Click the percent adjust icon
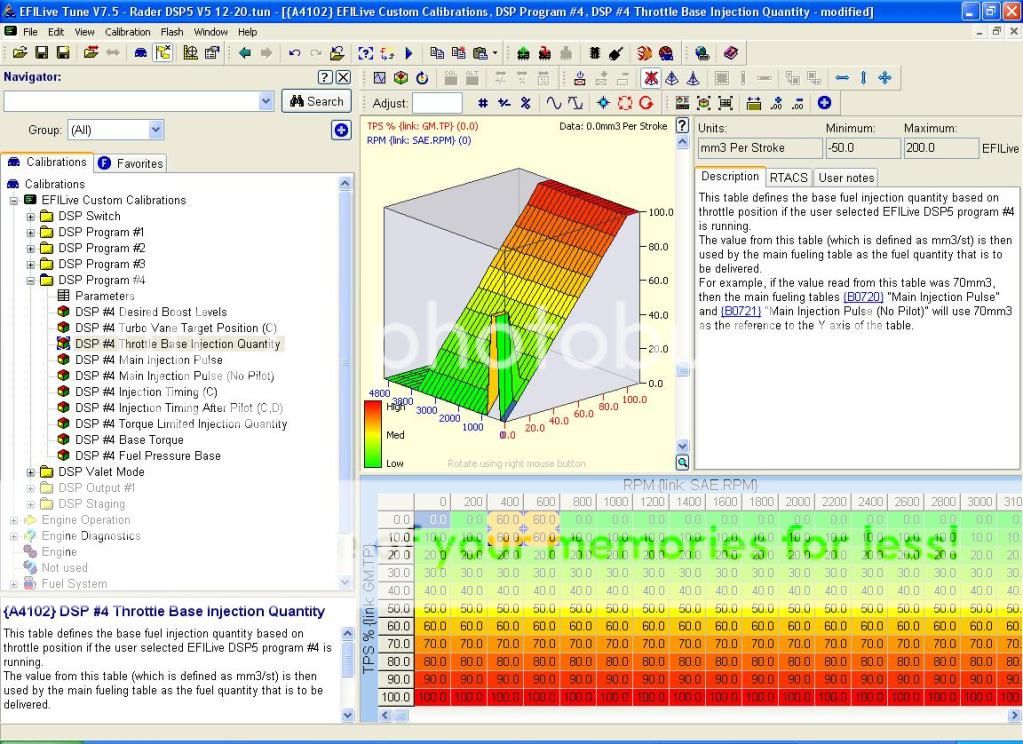 [525, 103]
